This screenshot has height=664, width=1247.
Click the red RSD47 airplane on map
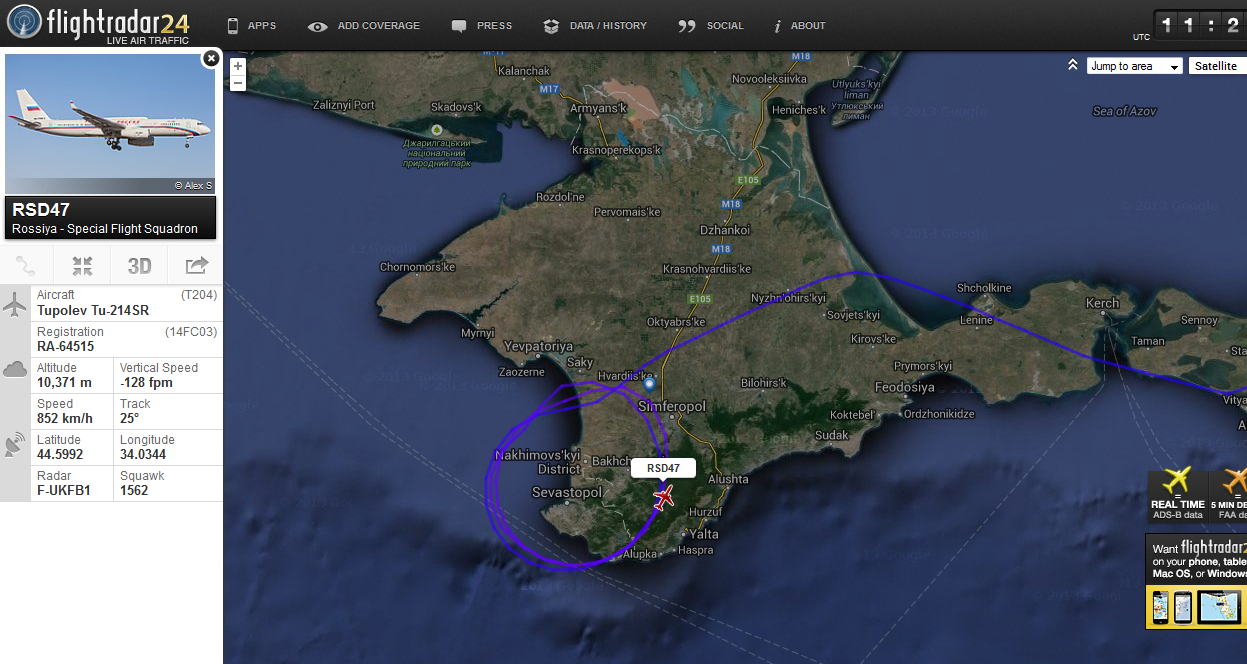[662, 497]
